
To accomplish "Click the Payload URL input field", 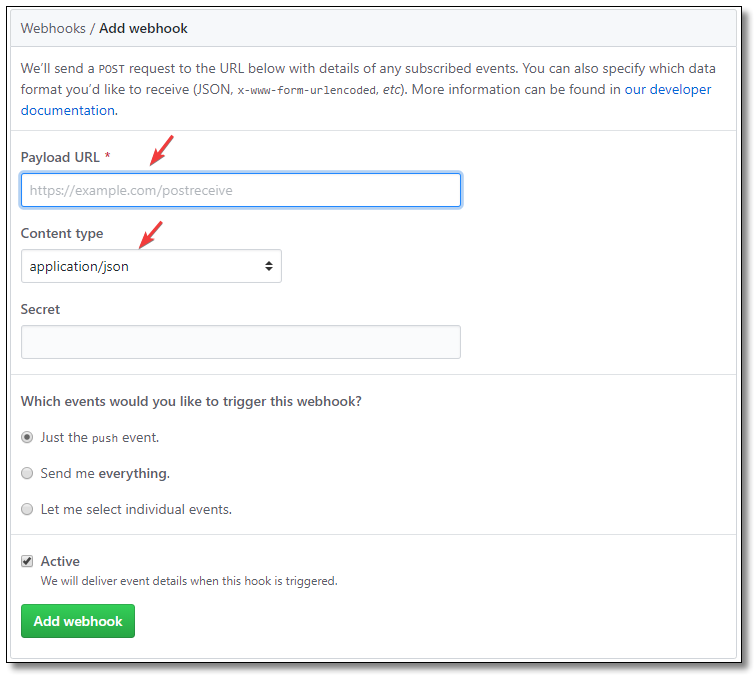I will click(240, 190).
